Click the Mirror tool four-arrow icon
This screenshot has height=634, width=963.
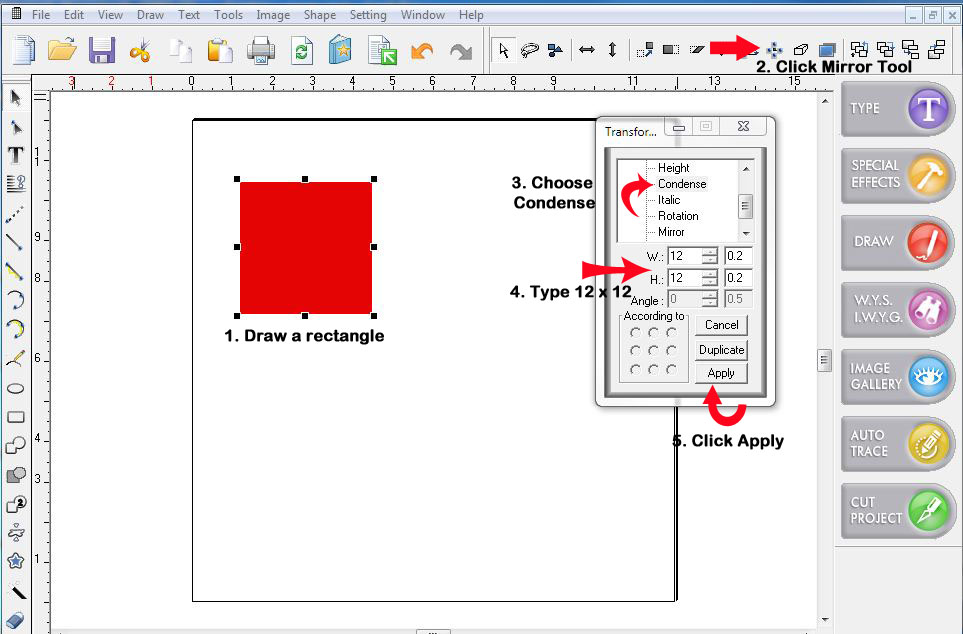pos(774,49)
